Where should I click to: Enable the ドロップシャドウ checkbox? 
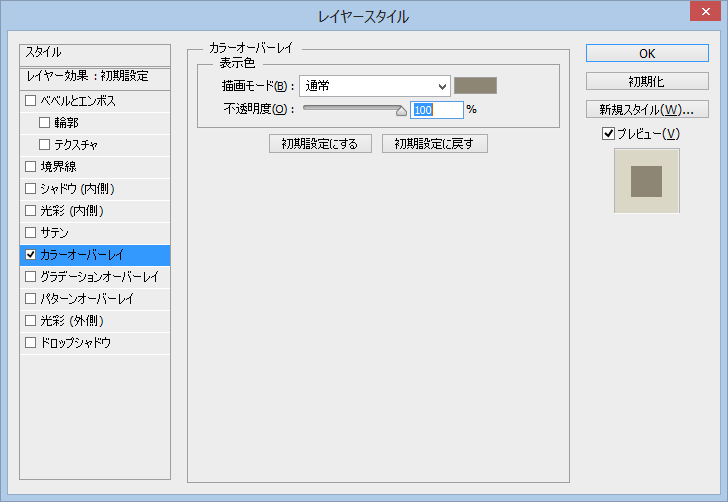[x=31, y=343]
